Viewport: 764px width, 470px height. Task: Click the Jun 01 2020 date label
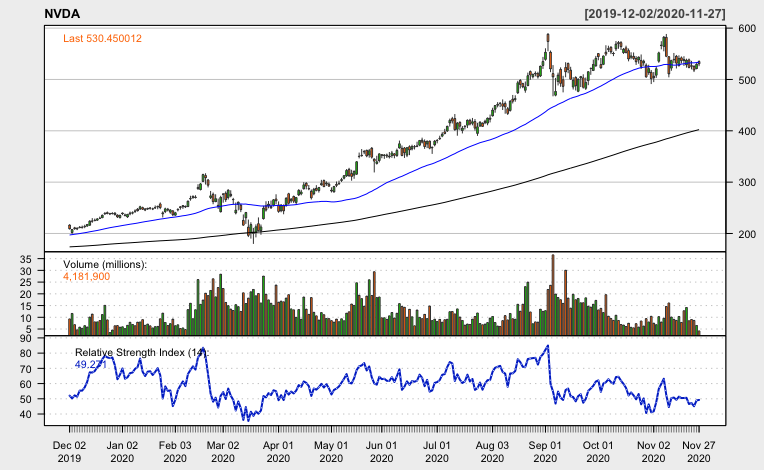(382, 451)
